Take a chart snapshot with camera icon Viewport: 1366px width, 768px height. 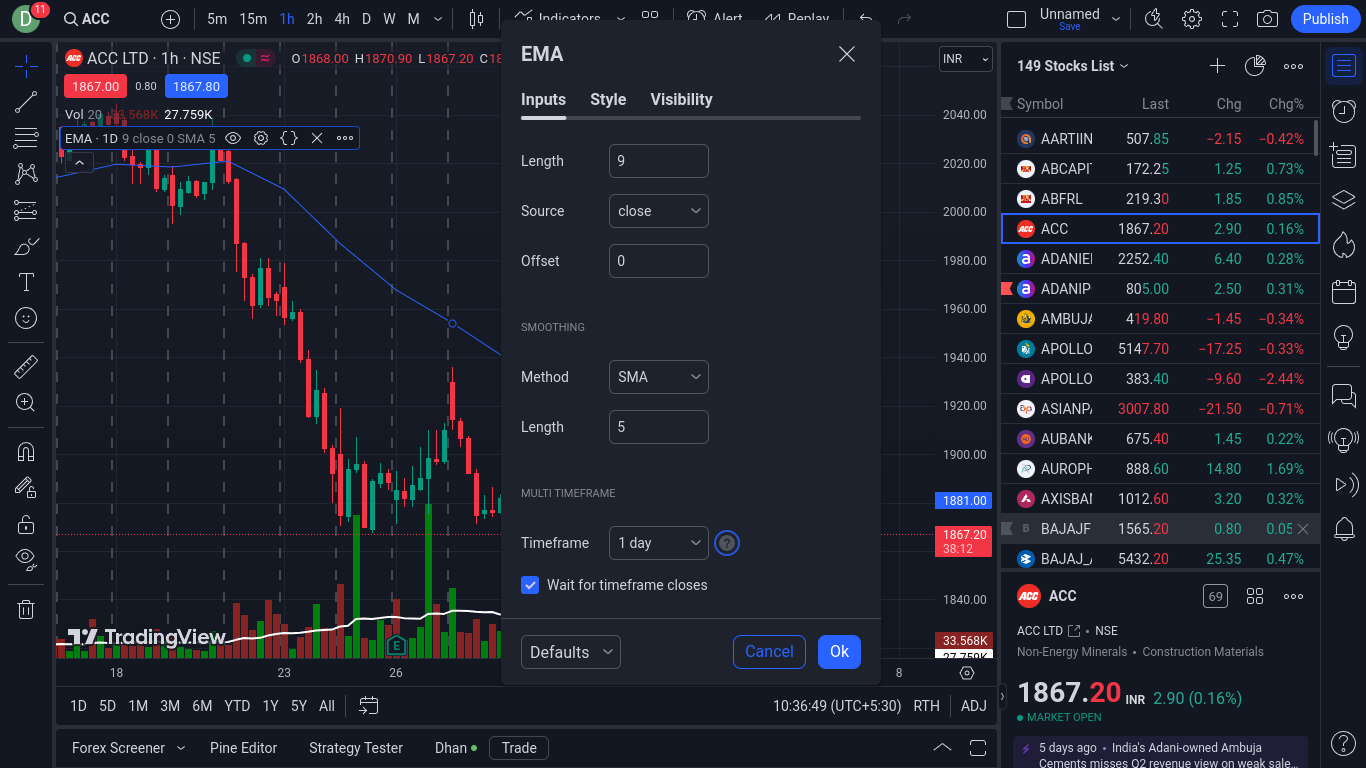[x=1267, y=19]
